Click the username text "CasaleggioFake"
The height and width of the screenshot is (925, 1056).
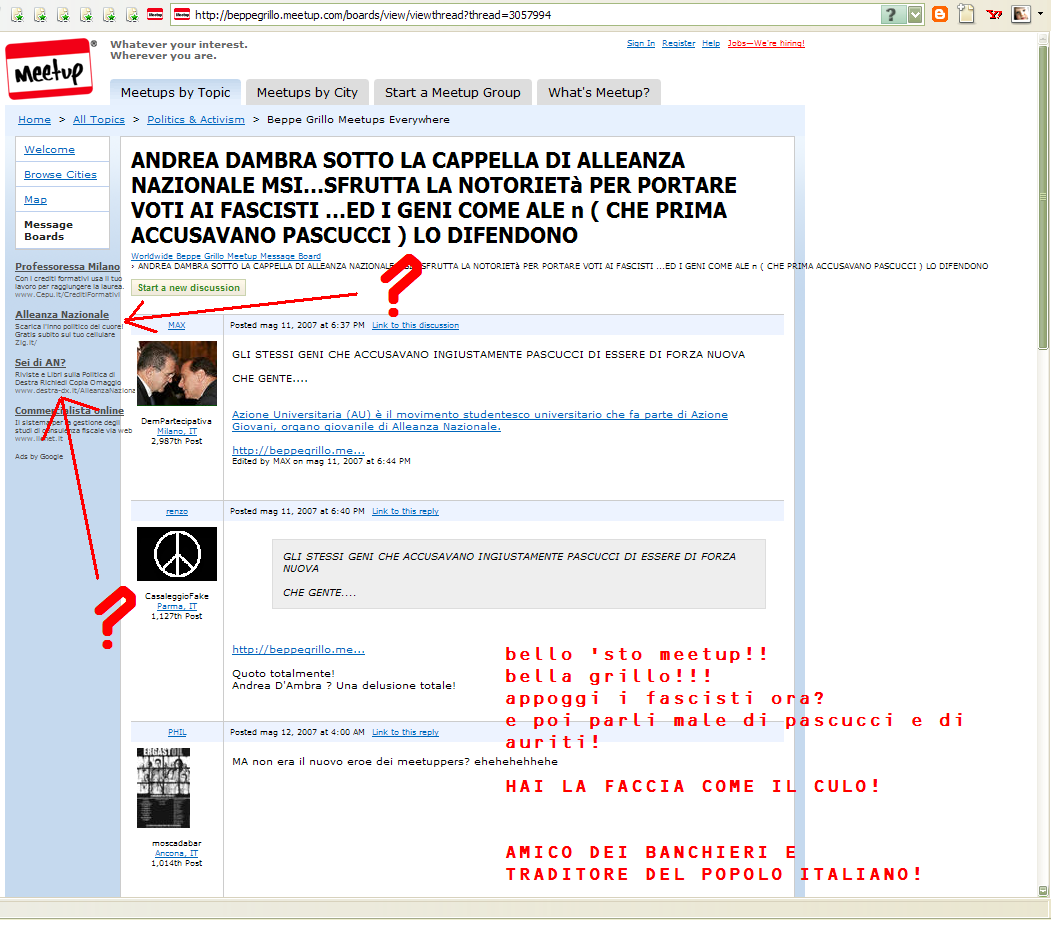coord(177,596)
